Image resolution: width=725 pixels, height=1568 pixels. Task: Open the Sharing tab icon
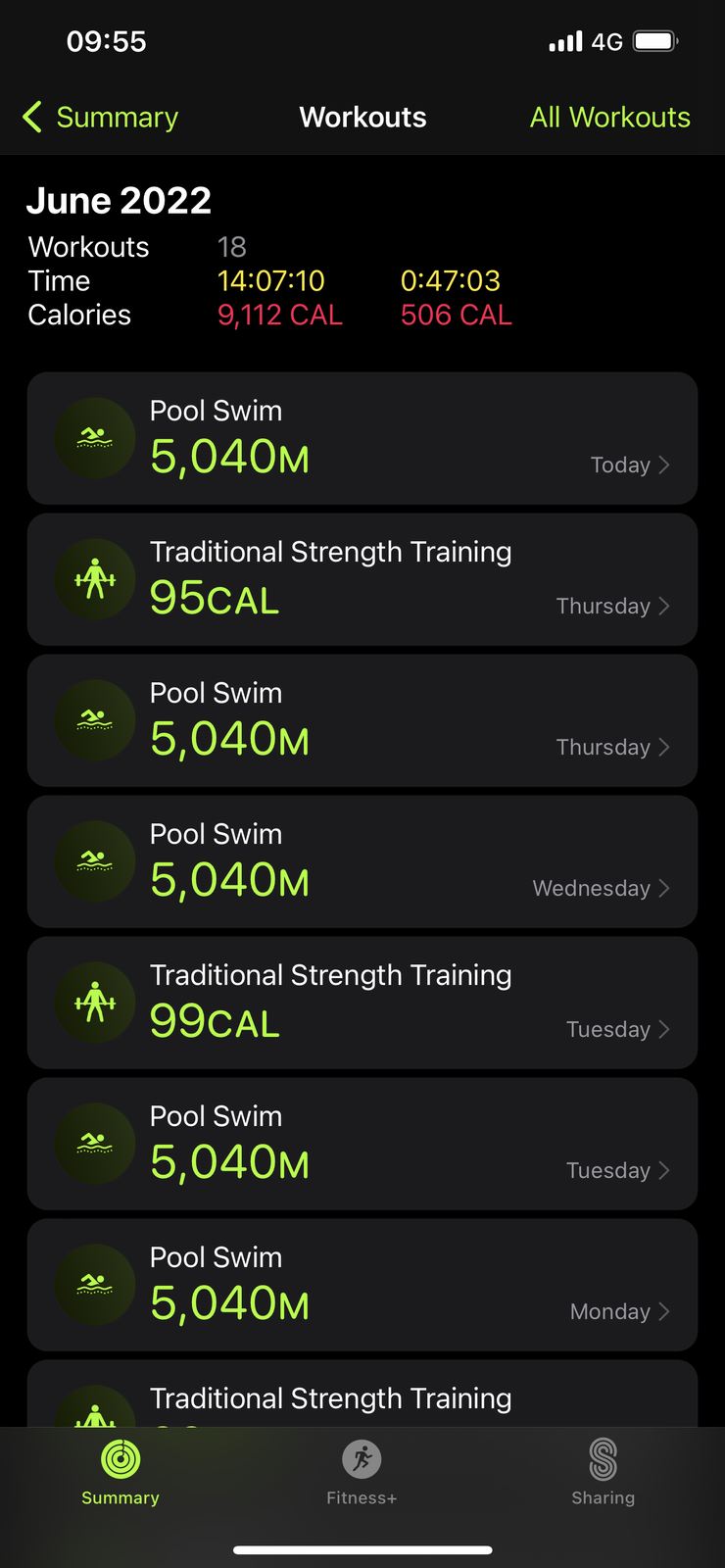coord(603,1459)
